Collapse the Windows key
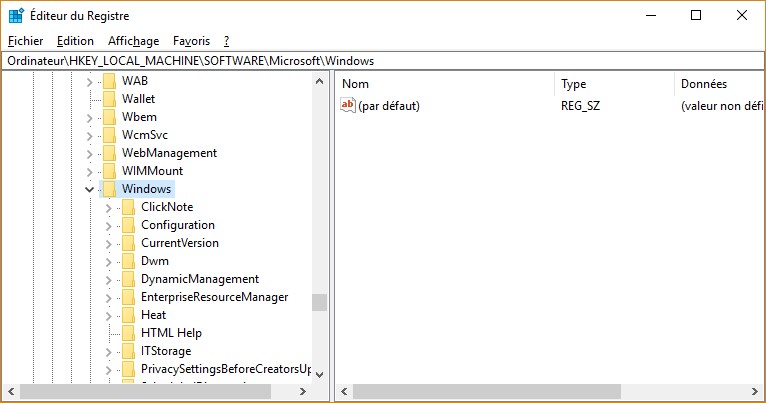The image size is (766, 403). point(89,189)
